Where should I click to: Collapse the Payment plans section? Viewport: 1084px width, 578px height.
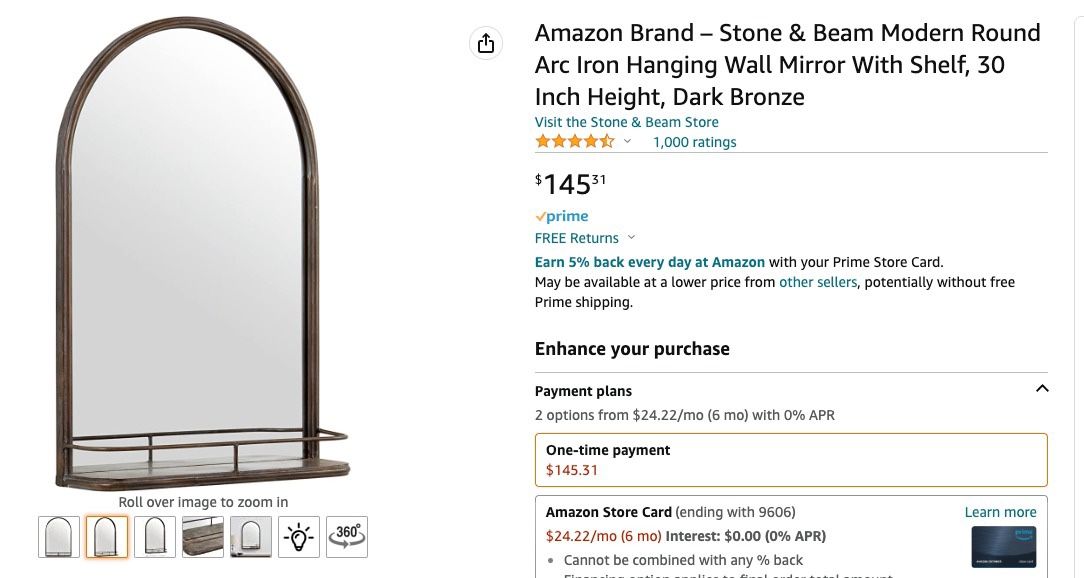click(x=1043, y=388)
